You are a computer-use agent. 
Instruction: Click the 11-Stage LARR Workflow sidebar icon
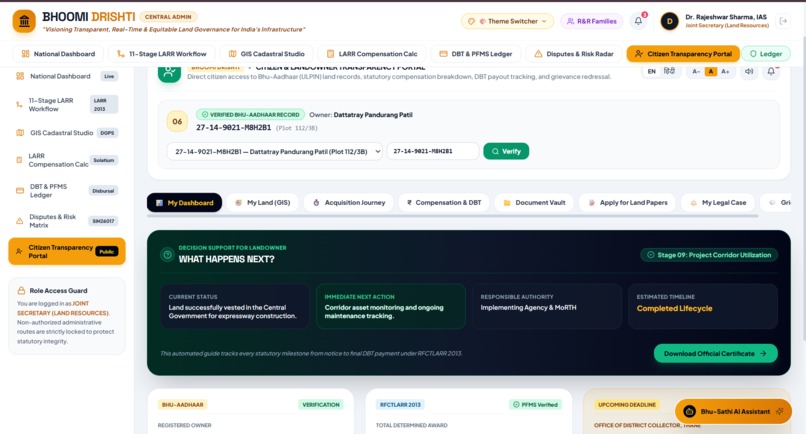click(19, 105)
